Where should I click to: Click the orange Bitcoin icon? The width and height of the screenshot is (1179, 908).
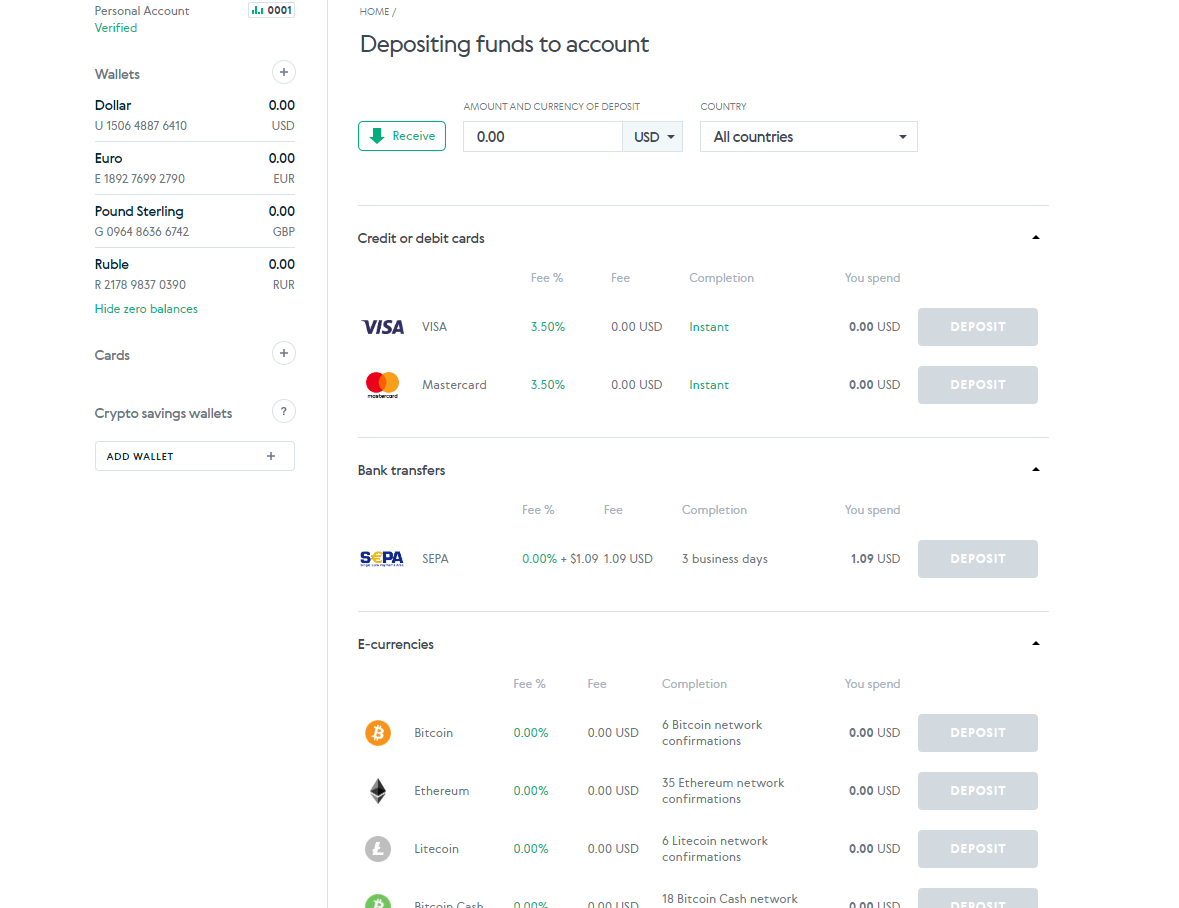[378, 733]
